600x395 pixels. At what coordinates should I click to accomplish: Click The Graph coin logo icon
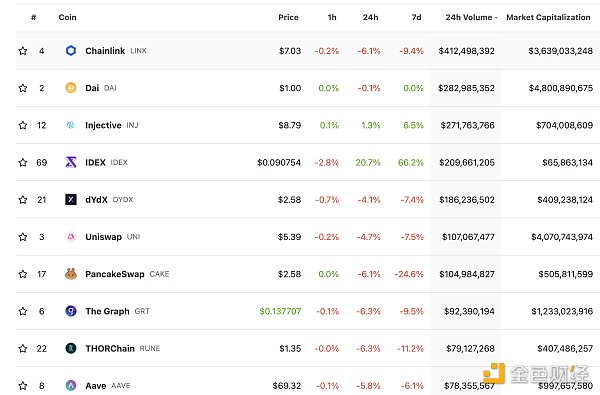pyautogui.click(x=71, y=311)
